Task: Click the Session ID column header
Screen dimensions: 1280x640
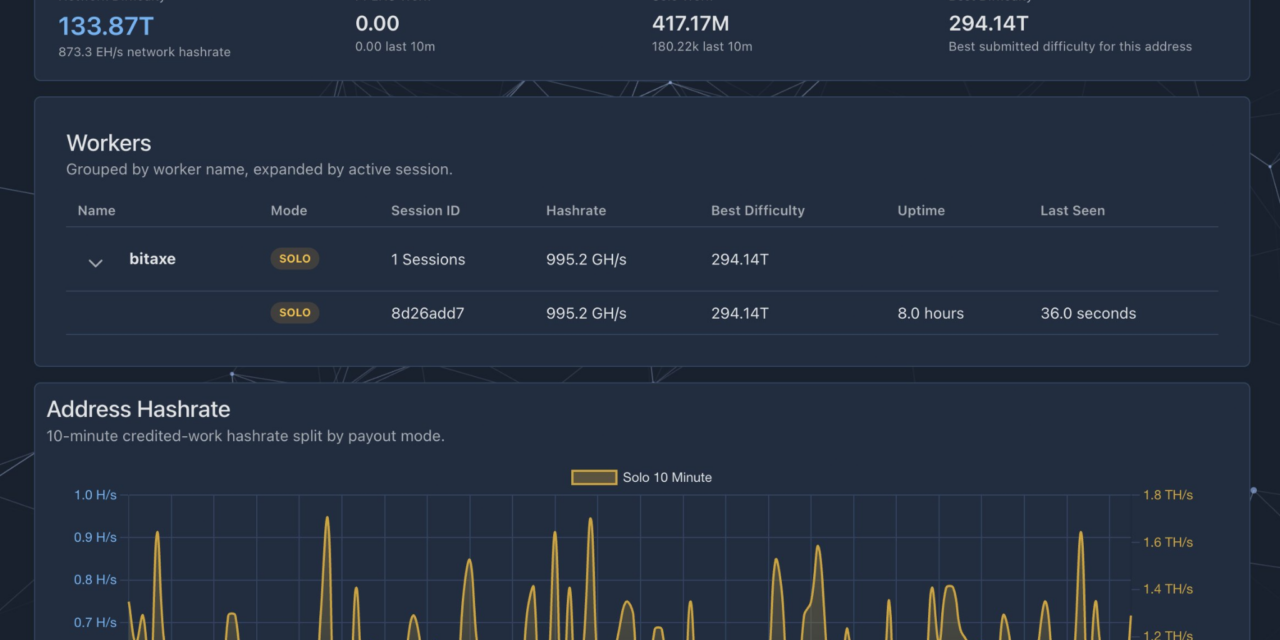Action: [425, 211]
